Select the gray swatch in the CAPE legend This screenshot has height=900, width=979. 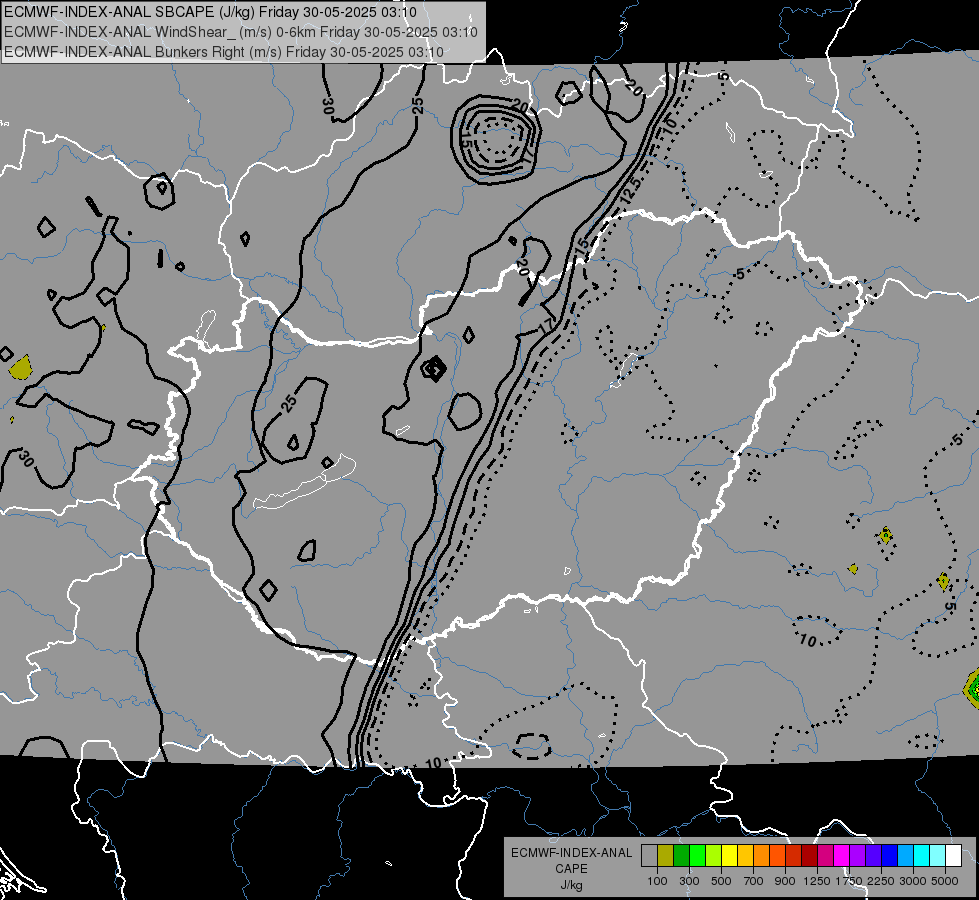[649, 856]
